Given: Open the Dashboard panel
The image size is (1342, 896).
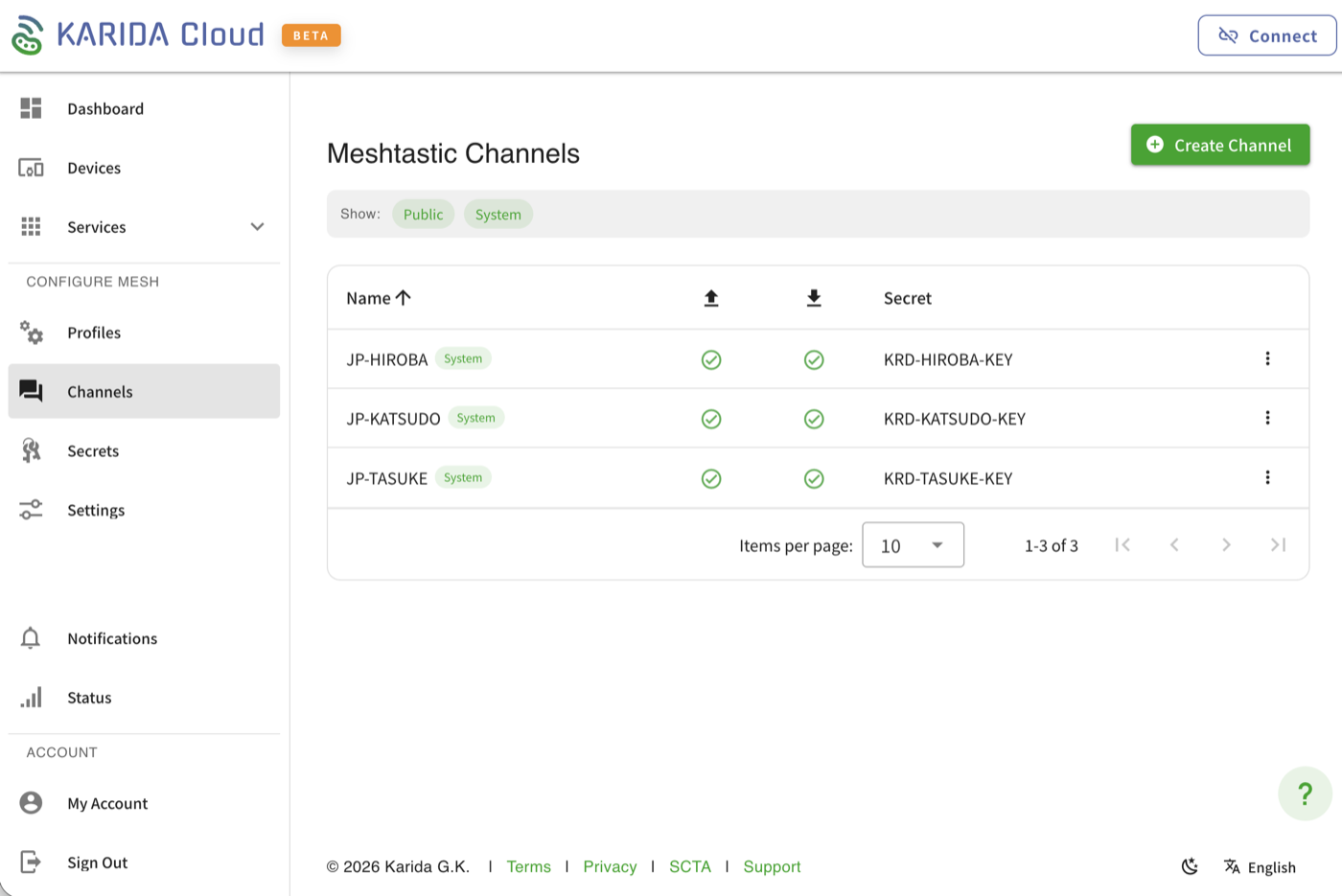Looking at the screenshot, I should 105,108.
